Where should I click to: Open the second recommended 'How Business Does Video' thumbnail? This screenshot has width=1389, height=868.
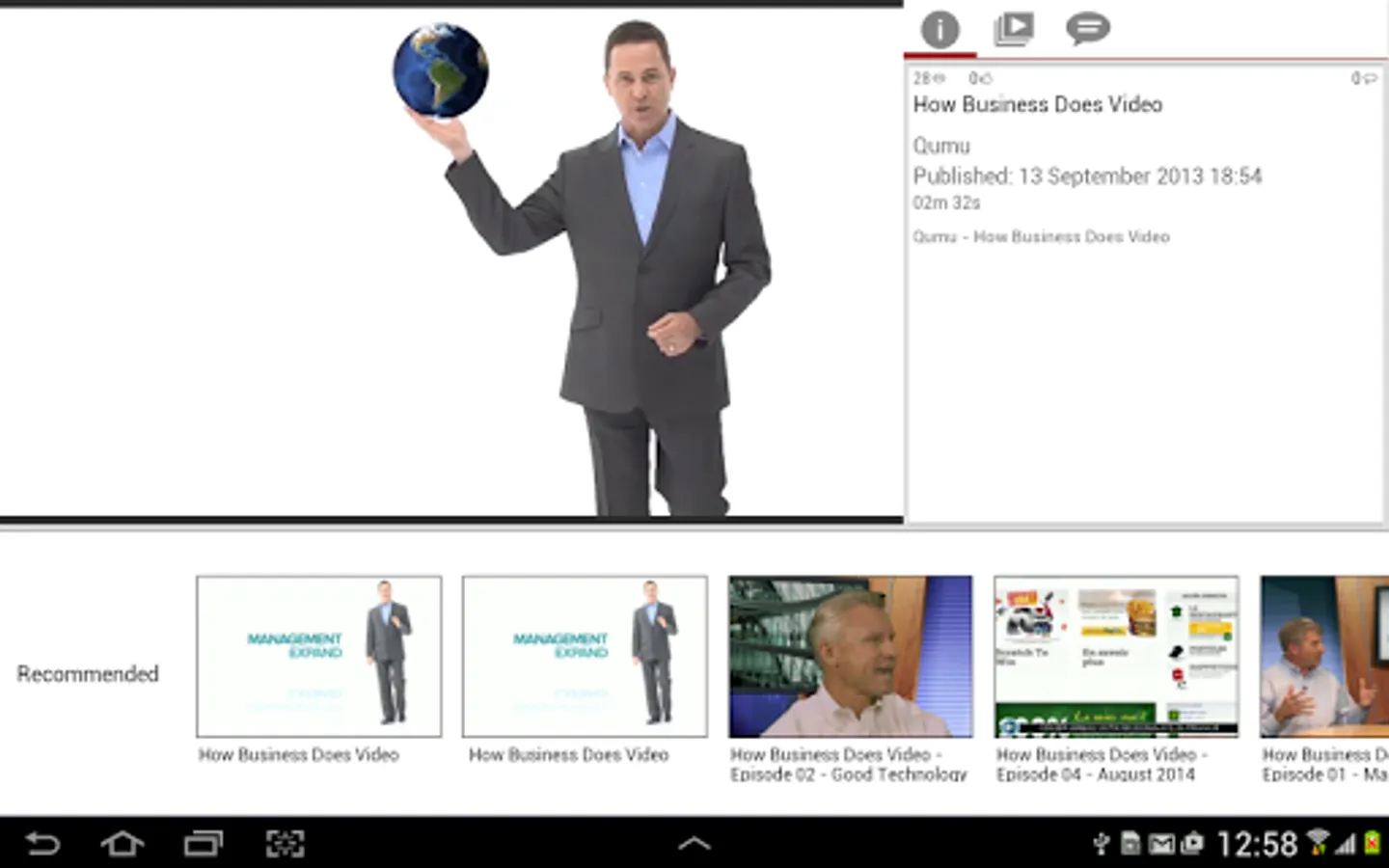[585, 657]
